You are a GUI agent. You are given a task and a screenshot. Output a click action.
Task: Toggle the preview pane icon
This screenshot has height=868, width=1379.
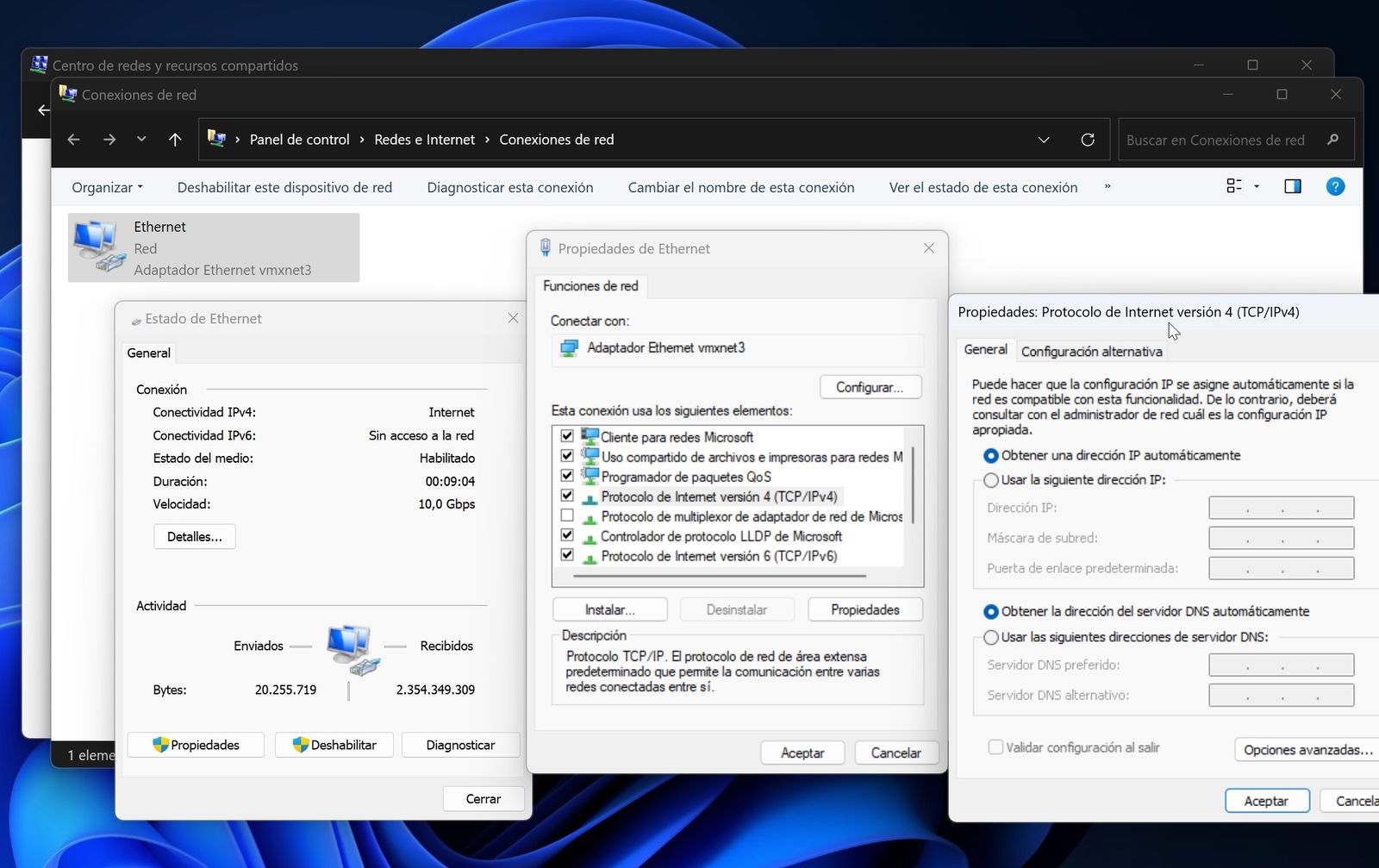tap(1293, 186)
